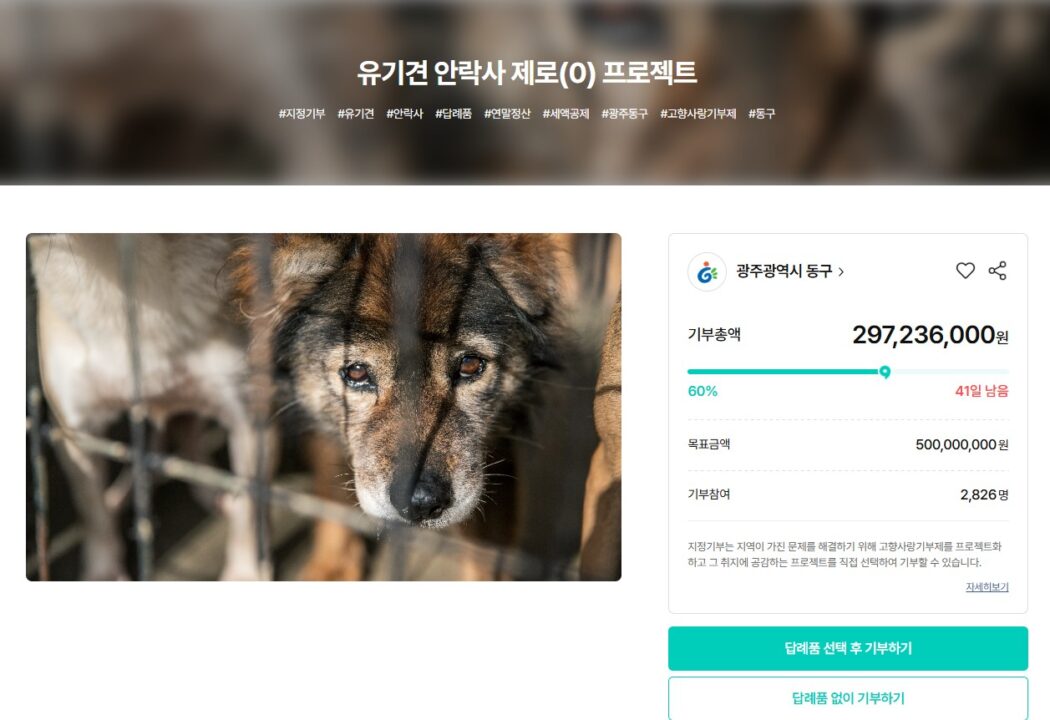The width and height of the screenshot is (1050, 720).
Task: Click the project title 유기견 안락사 제로(0) 프로젝트
Action: (526, 73)
